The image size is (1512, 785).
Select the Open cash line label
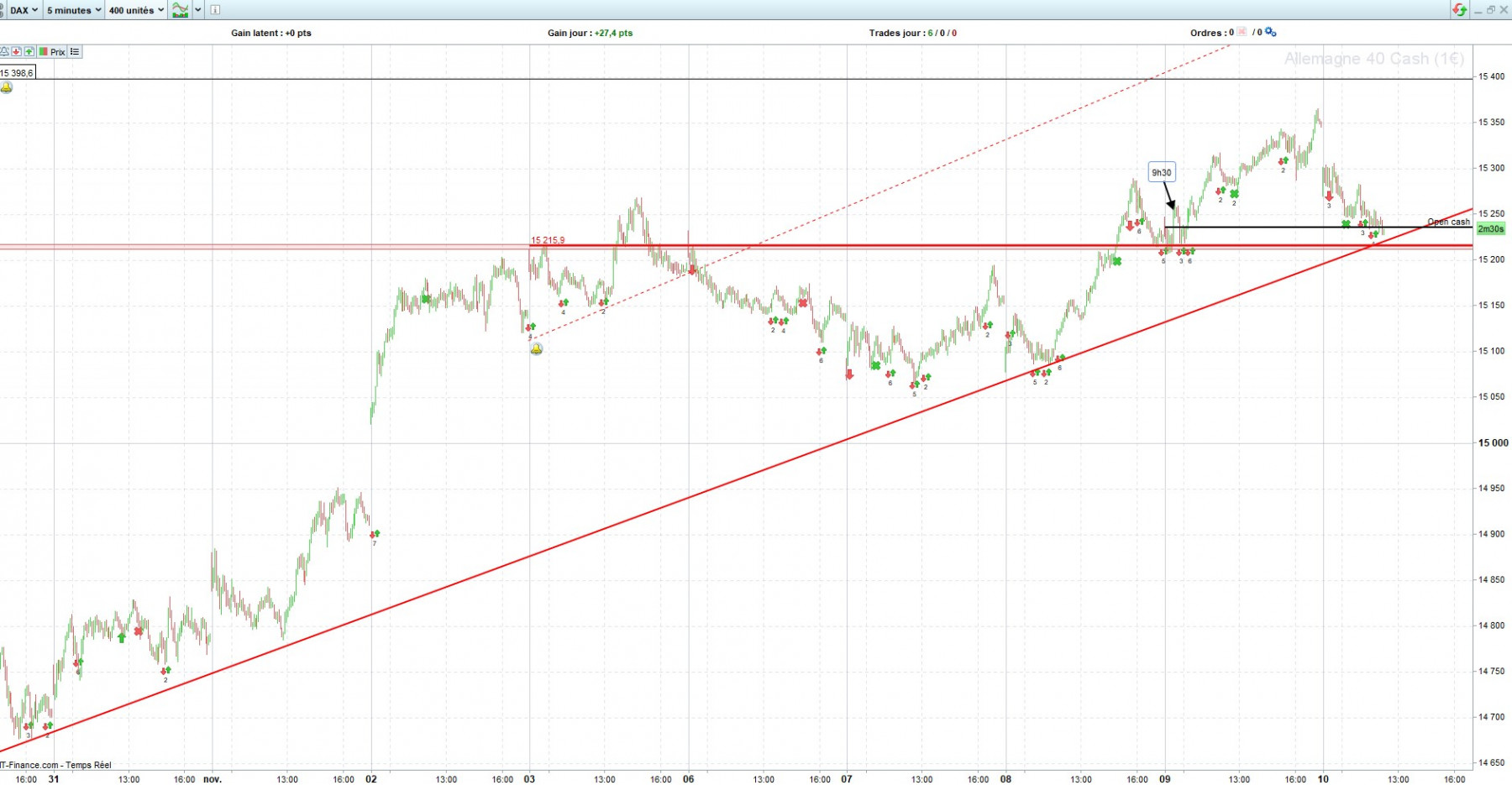click(x=1448, y=222)
